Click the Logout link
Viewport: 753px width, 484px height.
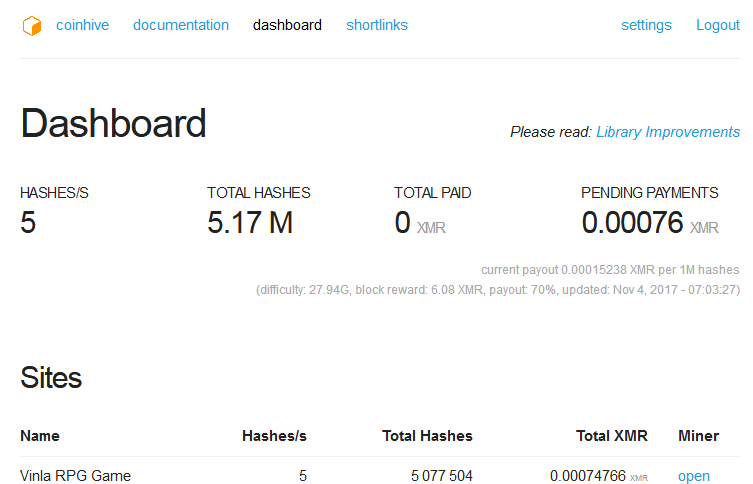pyautogui.click(x=718, y=25)
